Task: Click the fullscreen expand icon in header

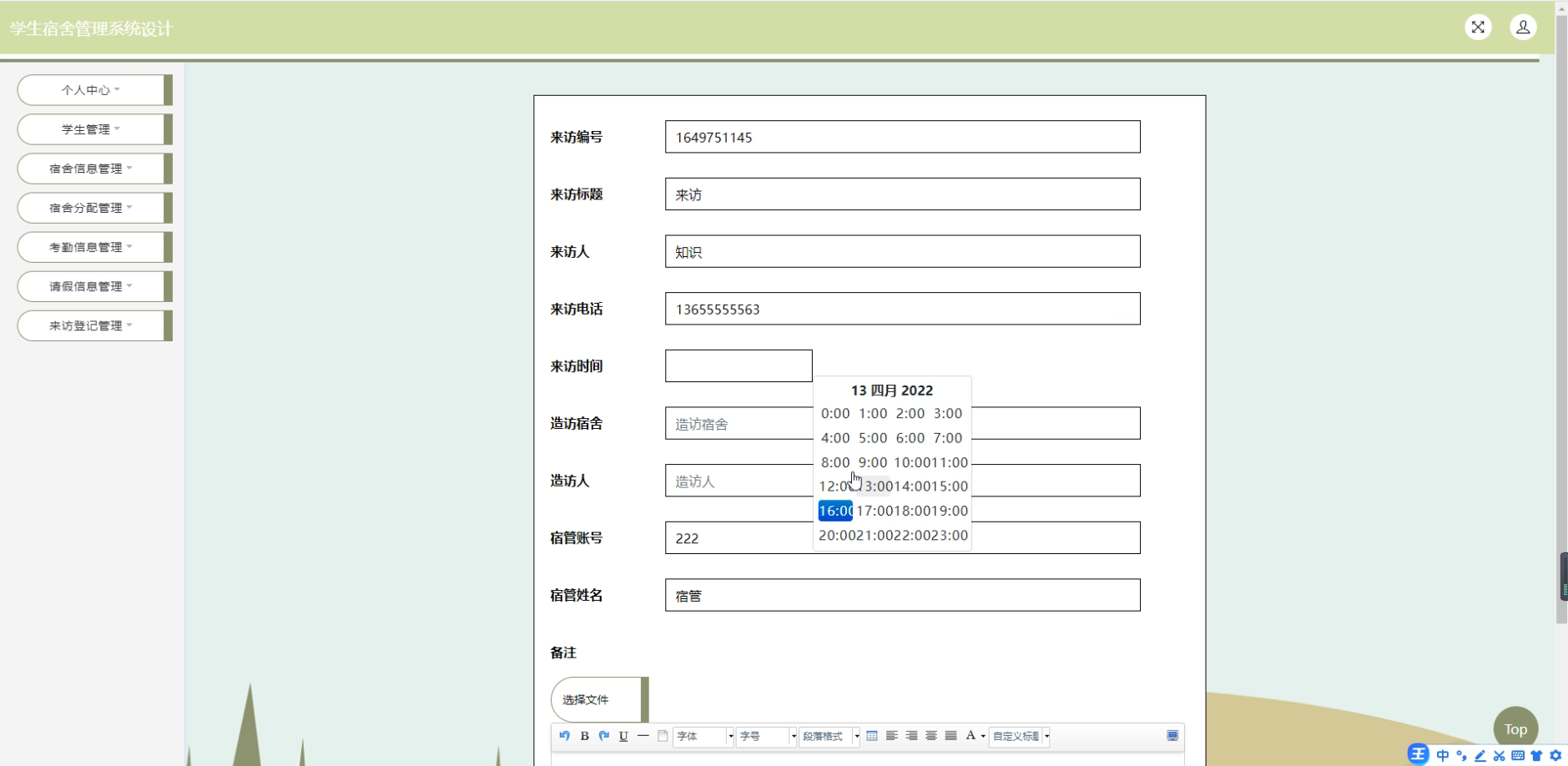Action: [1478, 28]
